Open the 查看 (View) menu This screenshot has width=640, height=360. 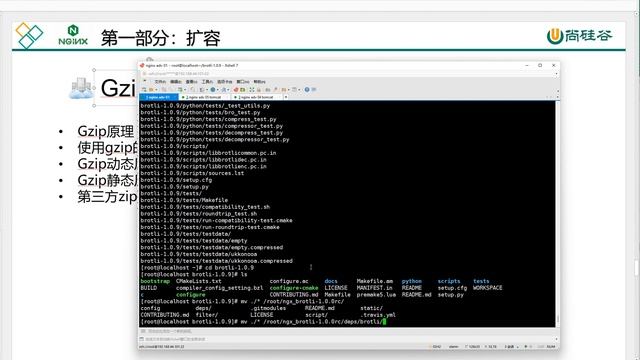click(191, 82)
